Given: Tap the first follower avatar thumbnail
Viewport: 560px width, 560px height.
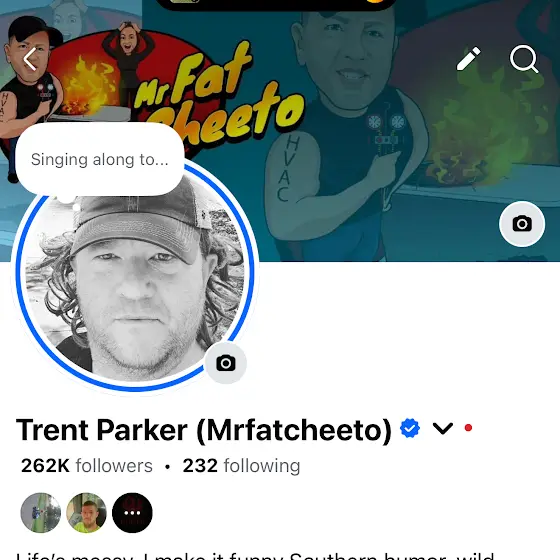Looking at the screenshot, I should point(41,513).
